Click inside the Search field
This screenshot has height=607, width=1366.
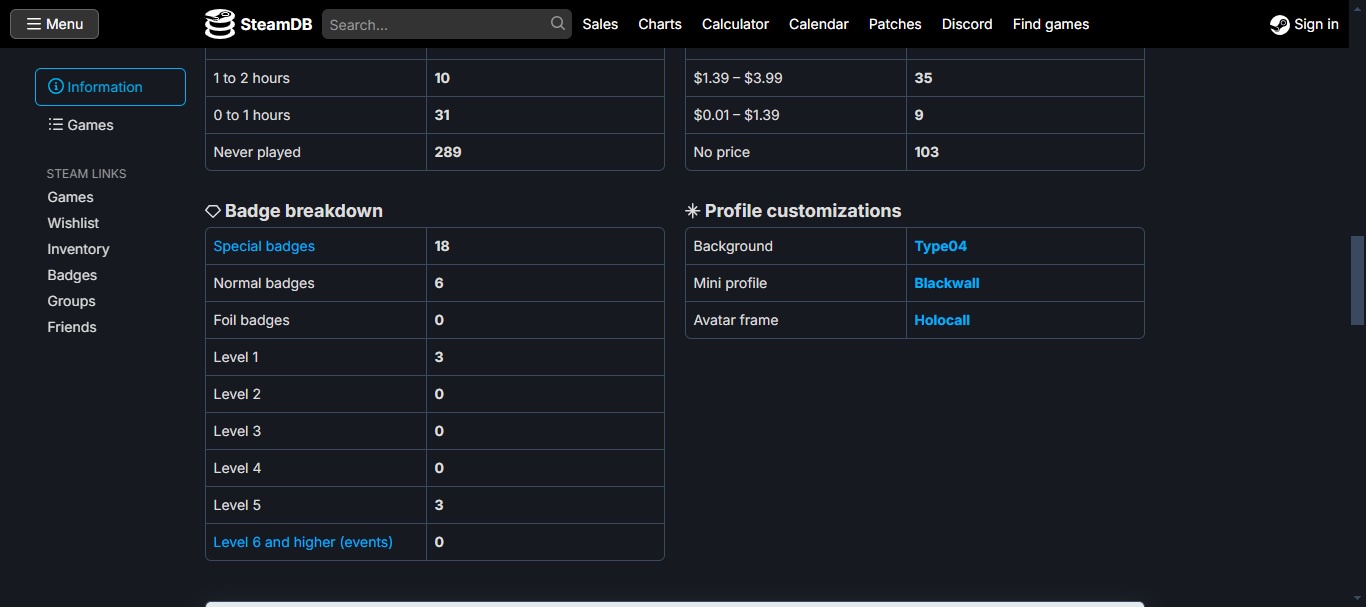point(440,22)
